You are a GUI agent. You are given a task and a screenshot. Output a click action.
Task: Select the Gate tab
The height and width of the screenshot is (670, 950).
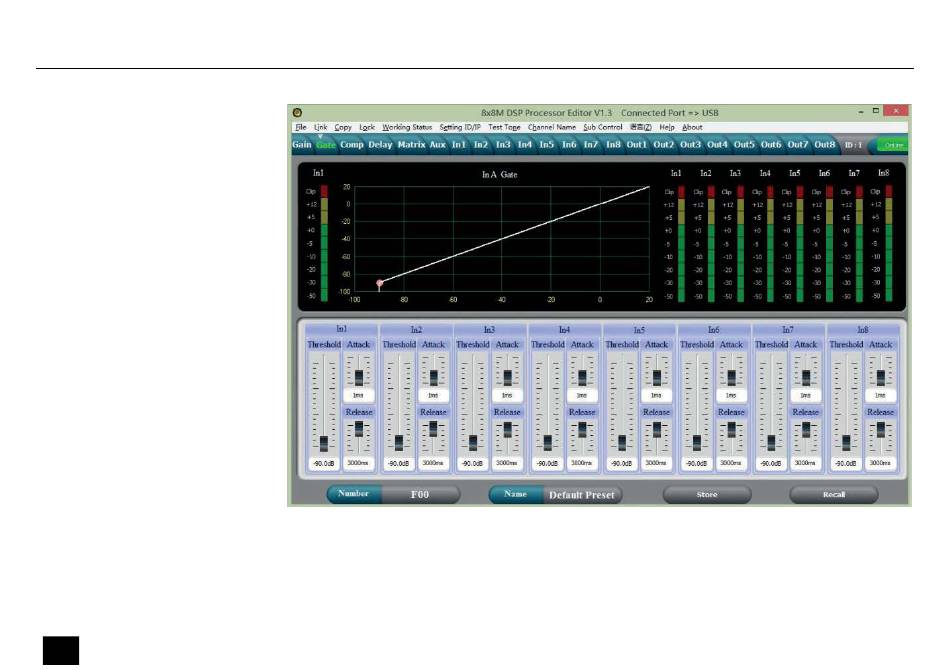click(326, 145)
